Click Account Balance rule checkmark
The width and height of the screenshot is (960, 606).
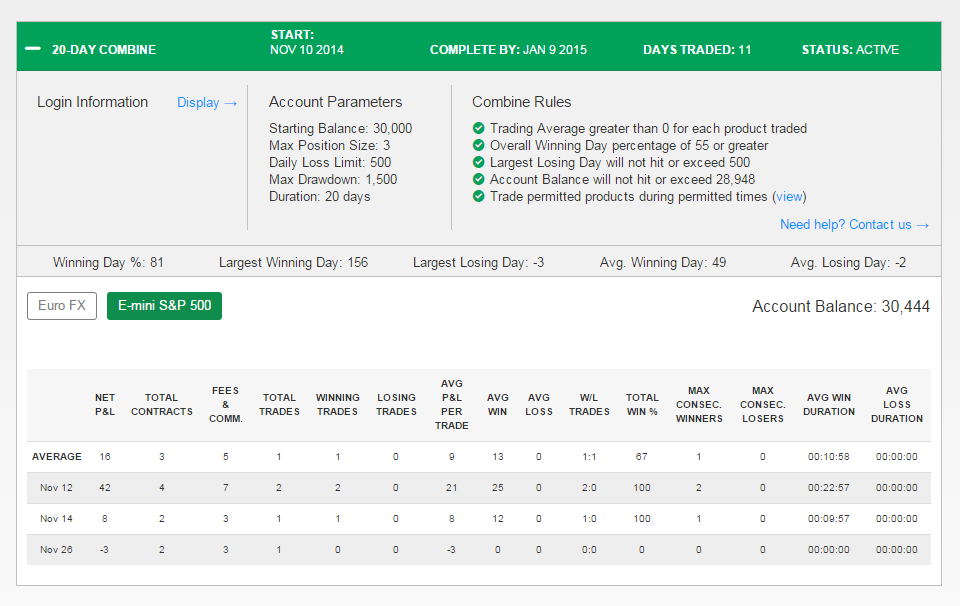(479, 179)
